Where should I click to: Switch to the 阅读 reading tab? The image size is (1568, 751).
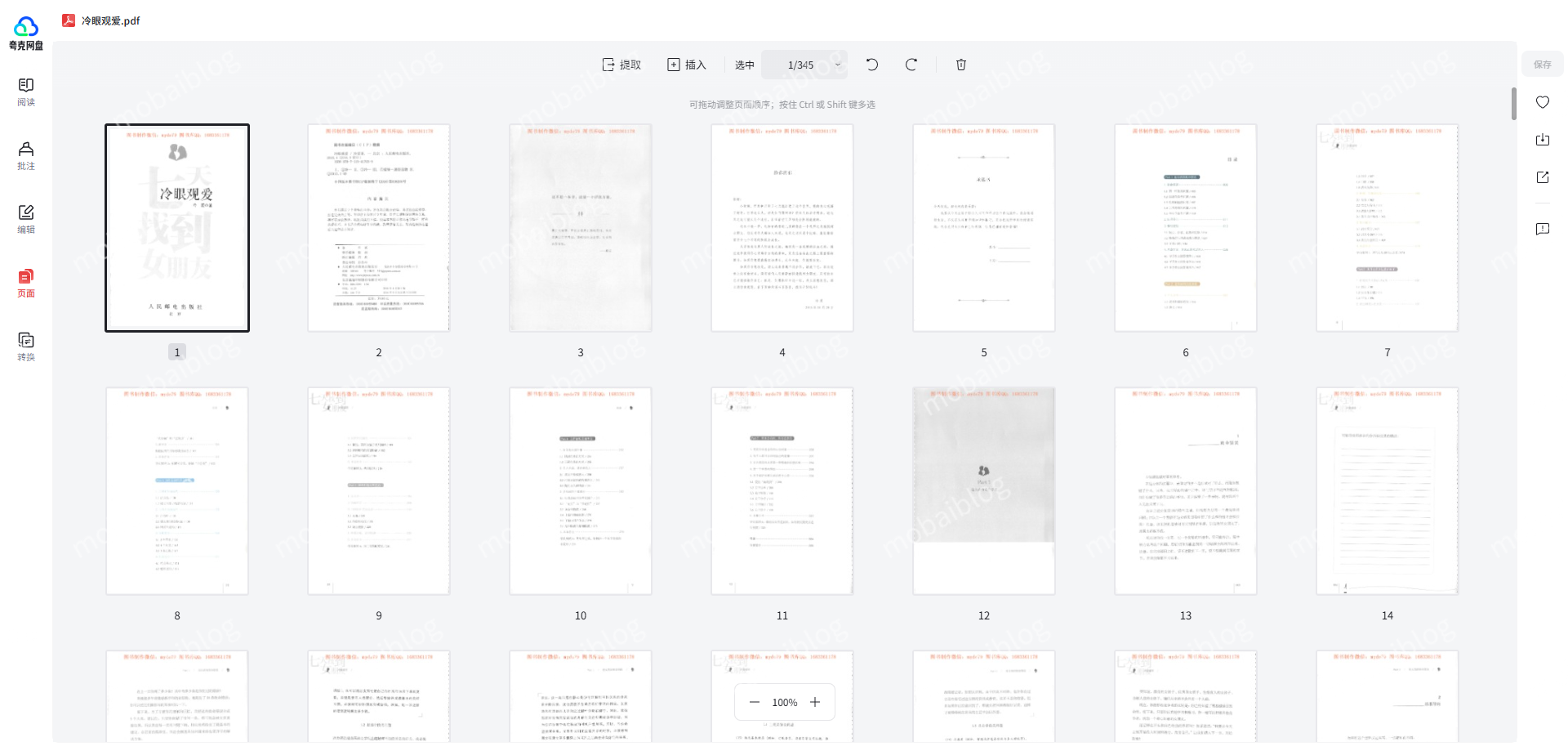26,92
